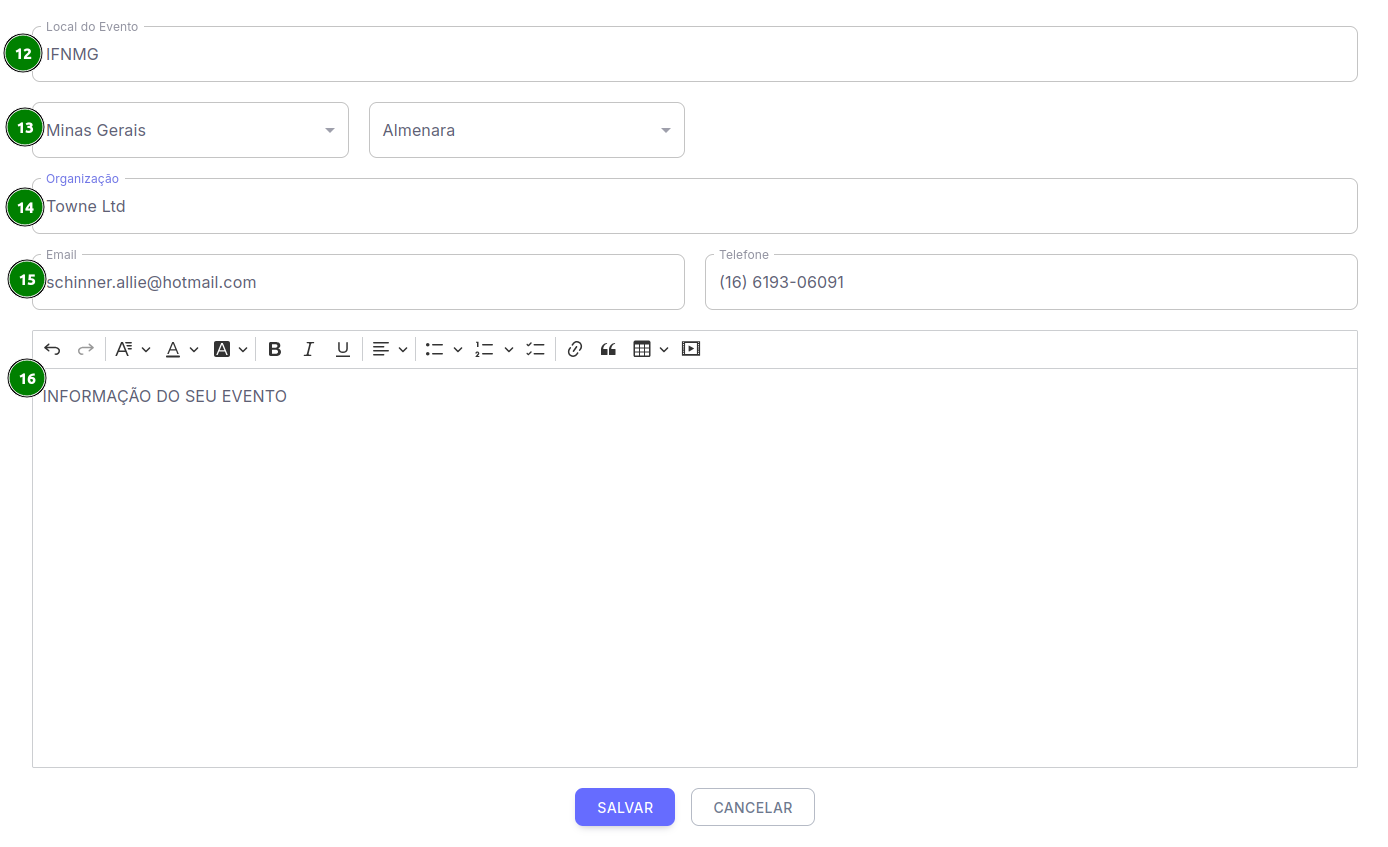Click the Local do Evento field
Viewport: 1388px width, 847px height.
coord(694,55)
